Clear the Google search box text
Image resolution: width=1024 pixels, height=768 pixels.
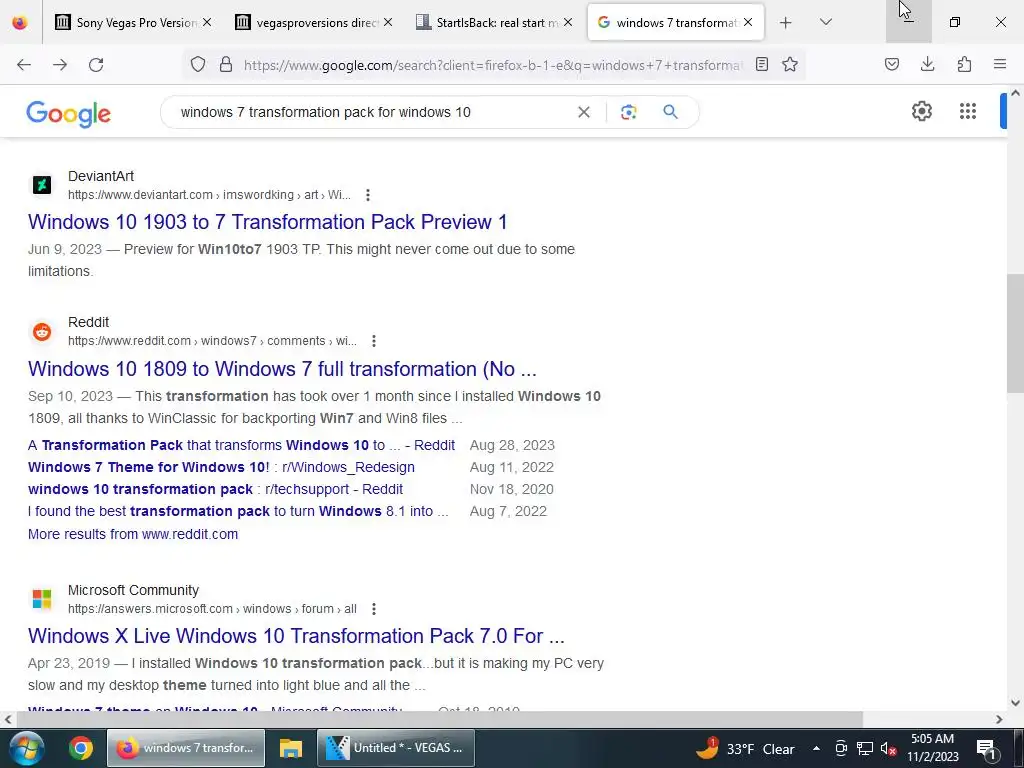point(584,112)
